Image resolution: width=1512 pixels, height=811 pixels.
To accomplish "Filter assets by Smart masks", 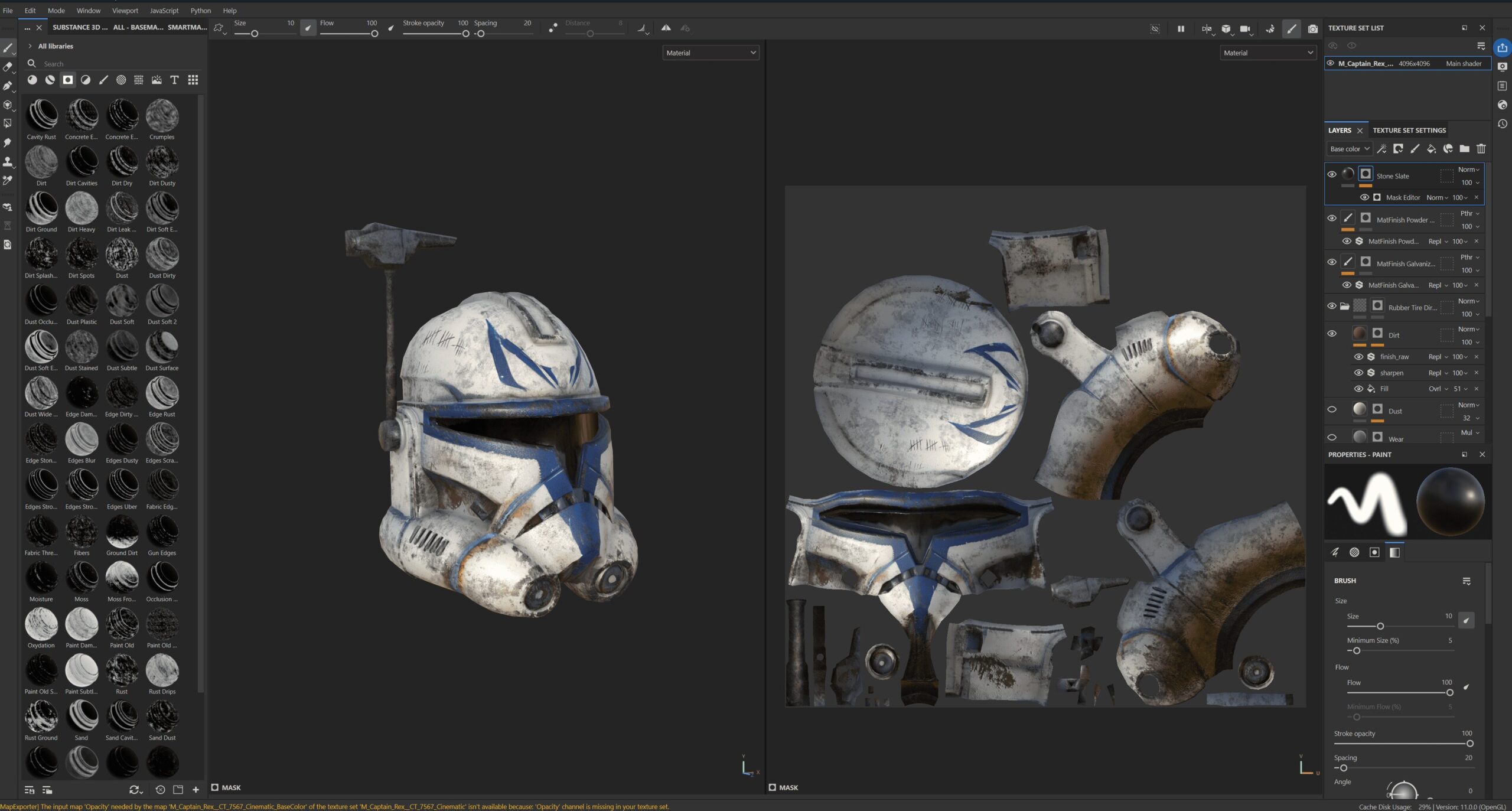I will (68, 80).
